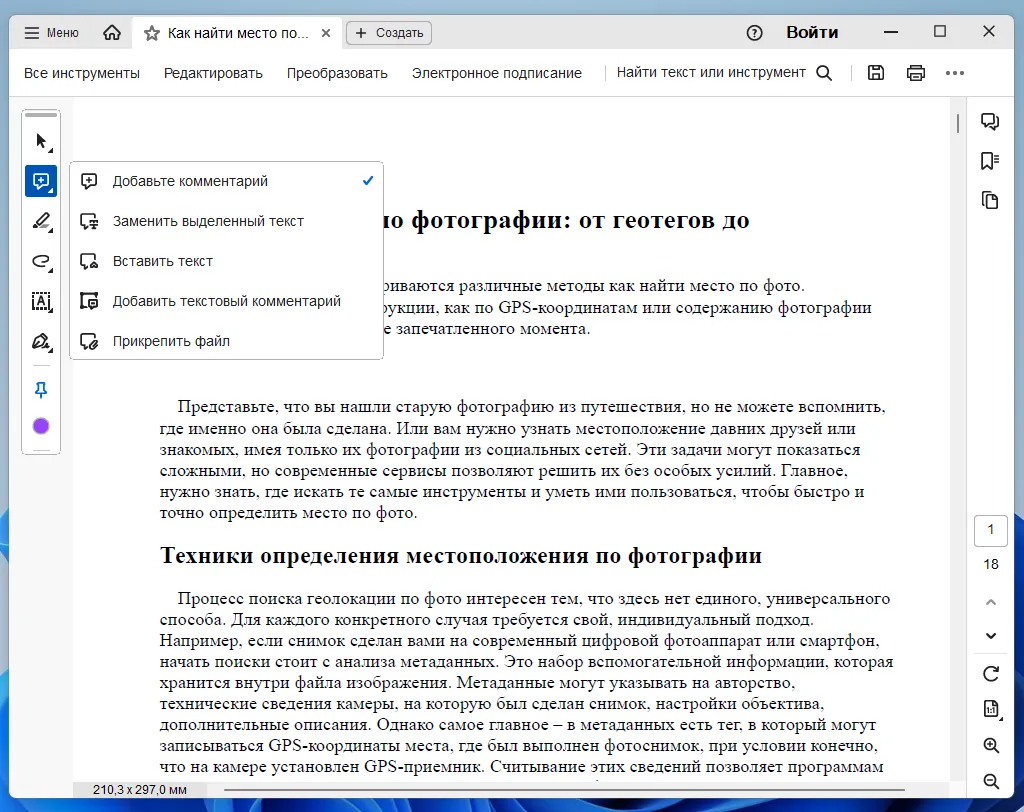Click the Save file icon
Image resolution: width=1024 pixels, height=812 pixels.
(x=875, y=72)
